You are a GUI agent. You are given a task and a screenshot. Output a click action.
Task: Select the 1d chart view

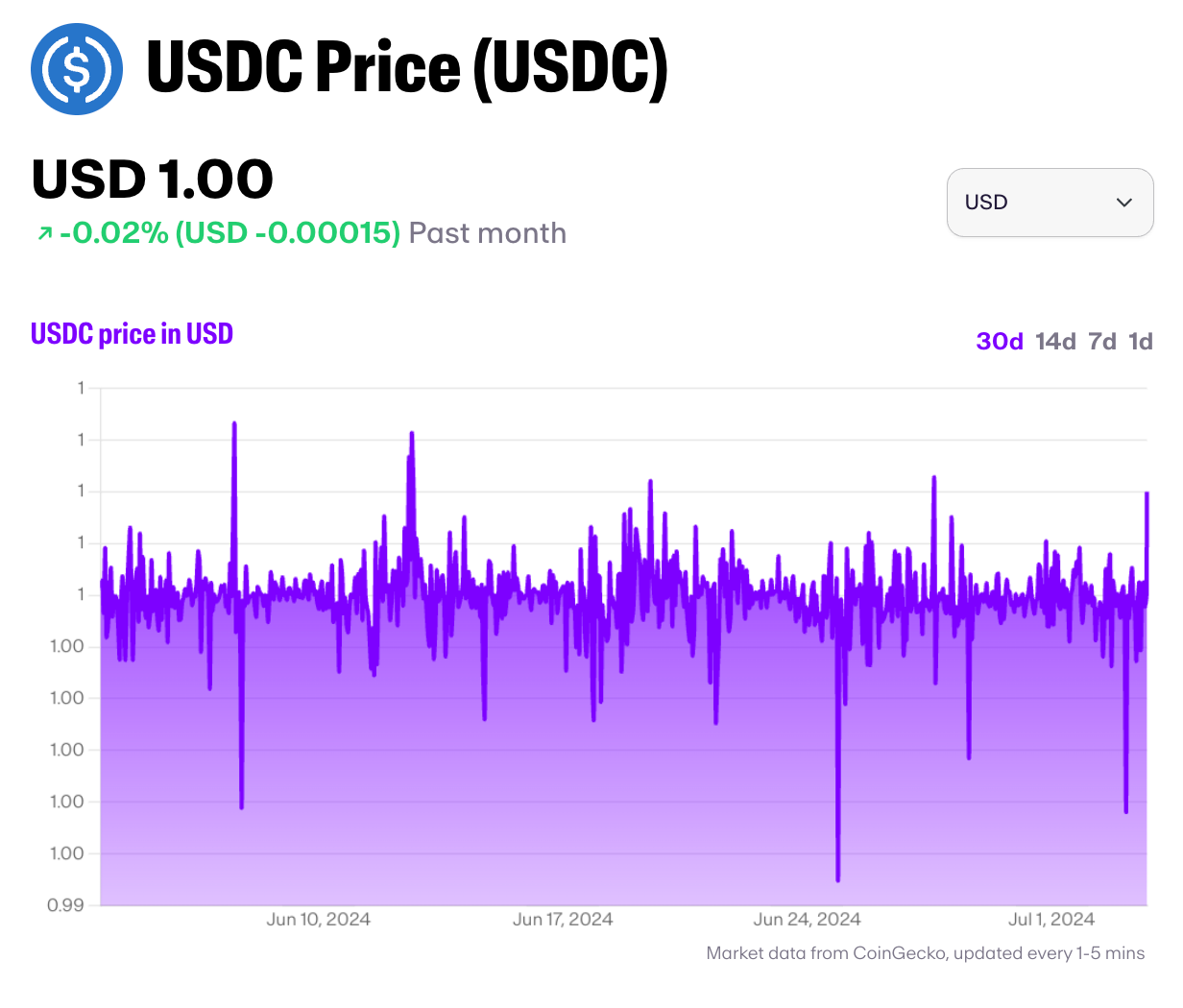coord(1144,341)
